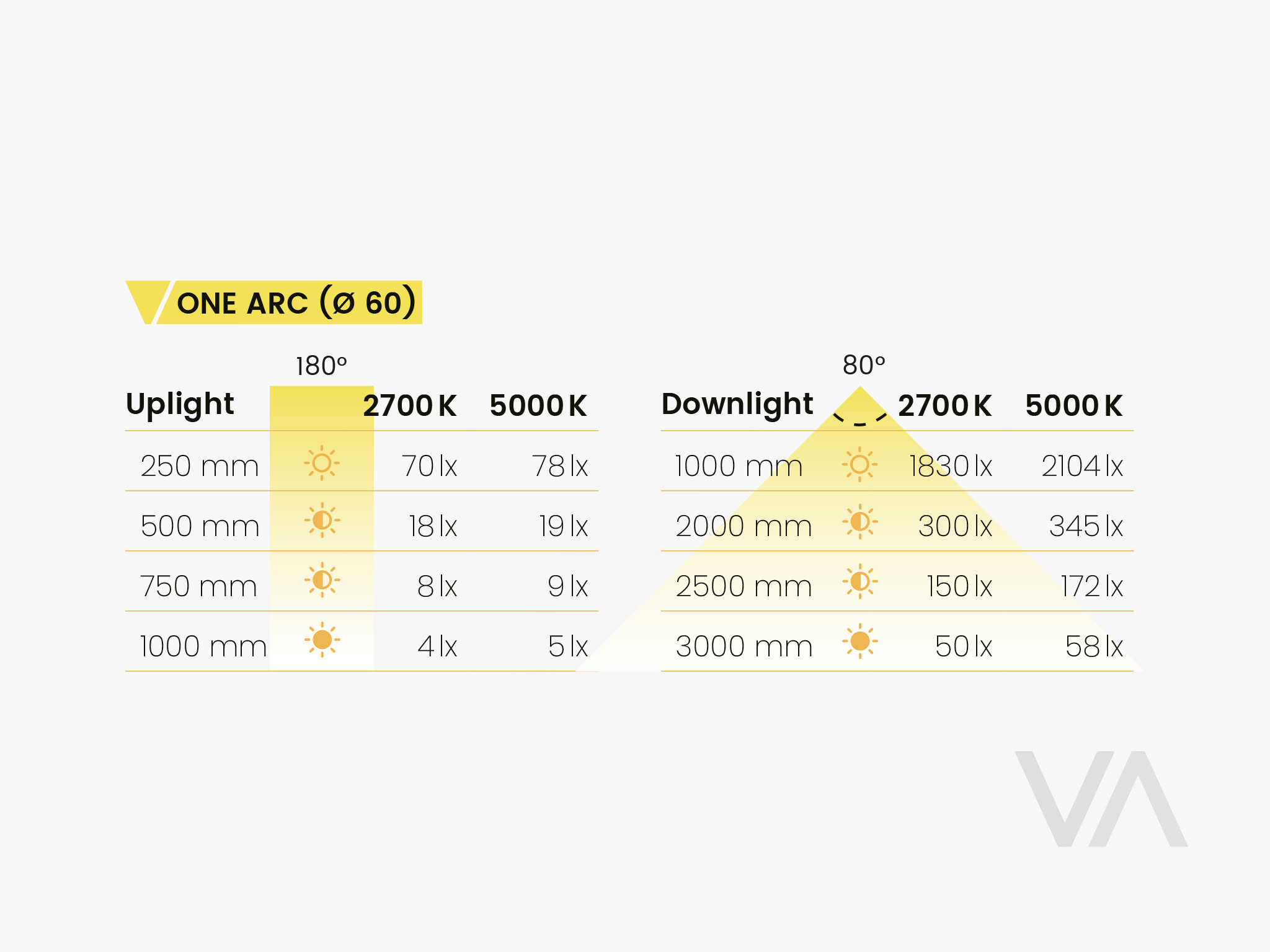Image resolution: width=1270 pixels, height=952 pixels.
Task: Select the sun icon in Uplight 750 mm row
Action: (x=322, y=580)
